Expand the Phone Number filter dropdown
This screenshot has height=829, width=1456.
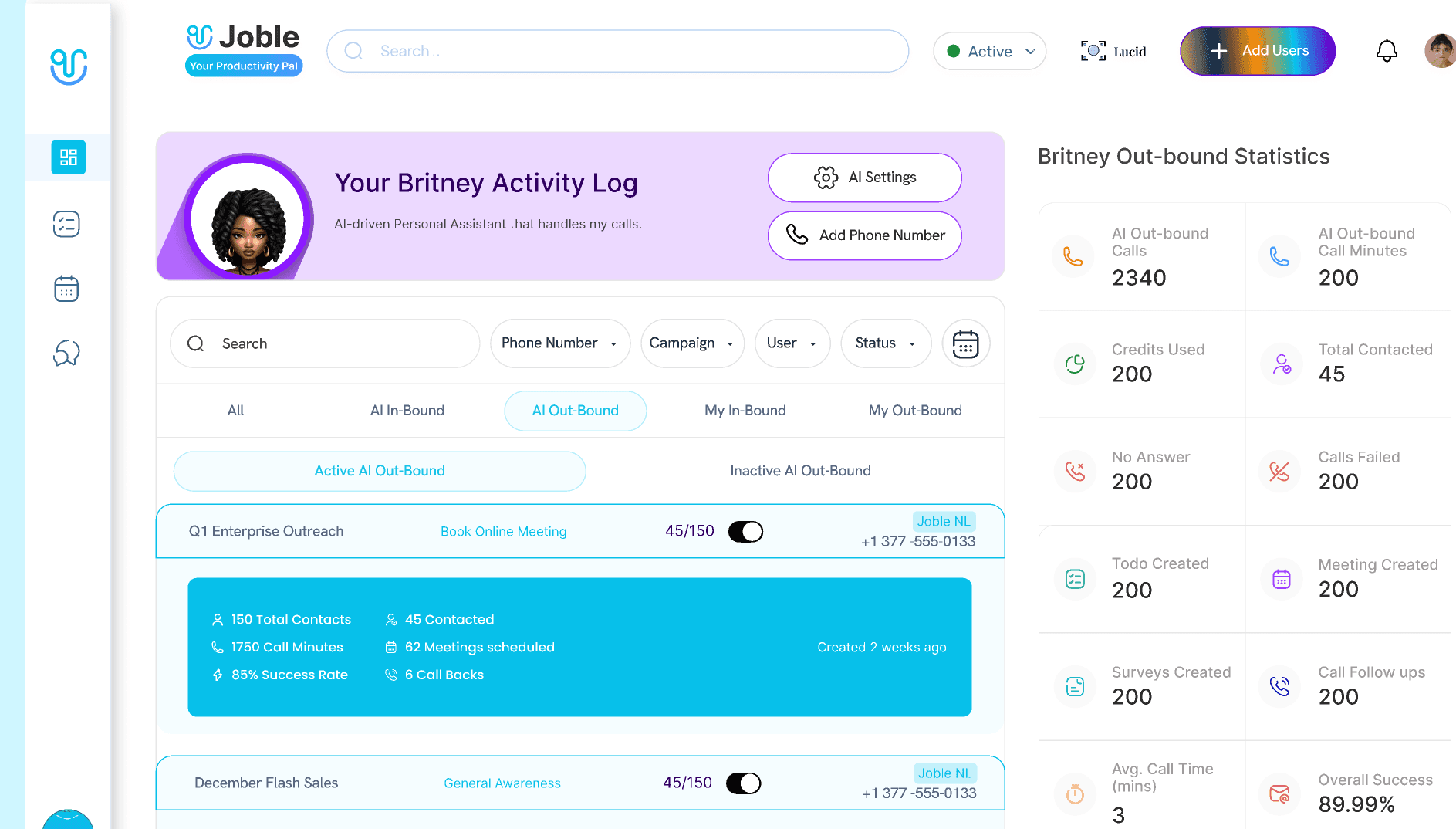pos(560,343)
